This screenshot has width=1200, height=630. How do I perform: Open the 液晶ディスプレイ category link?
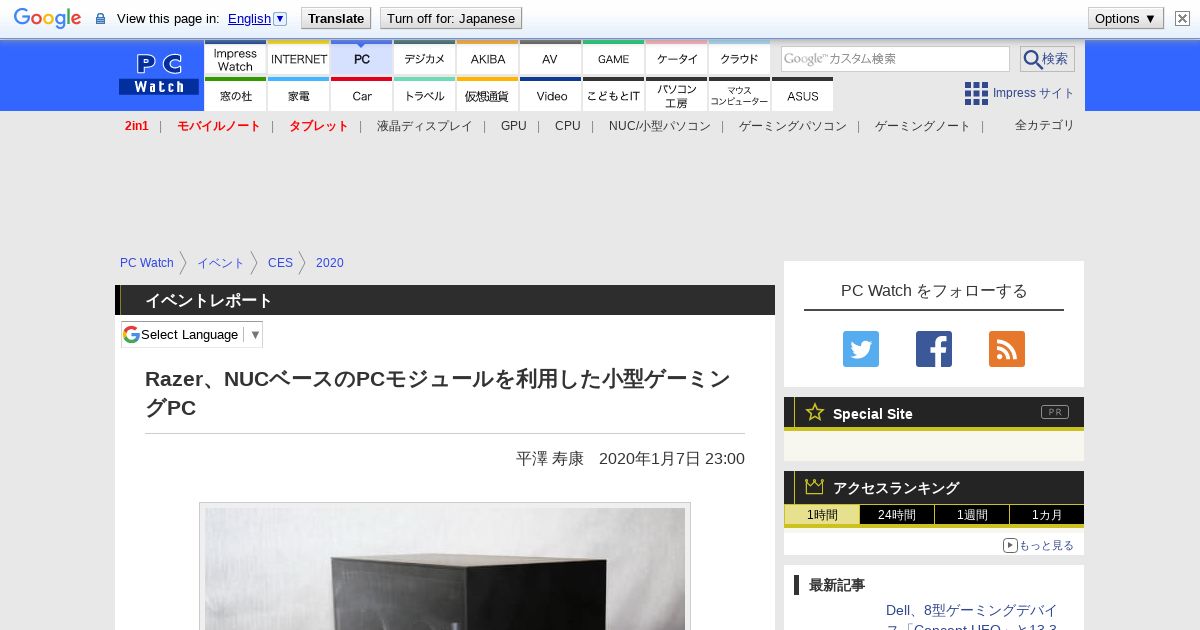[425, 126]
